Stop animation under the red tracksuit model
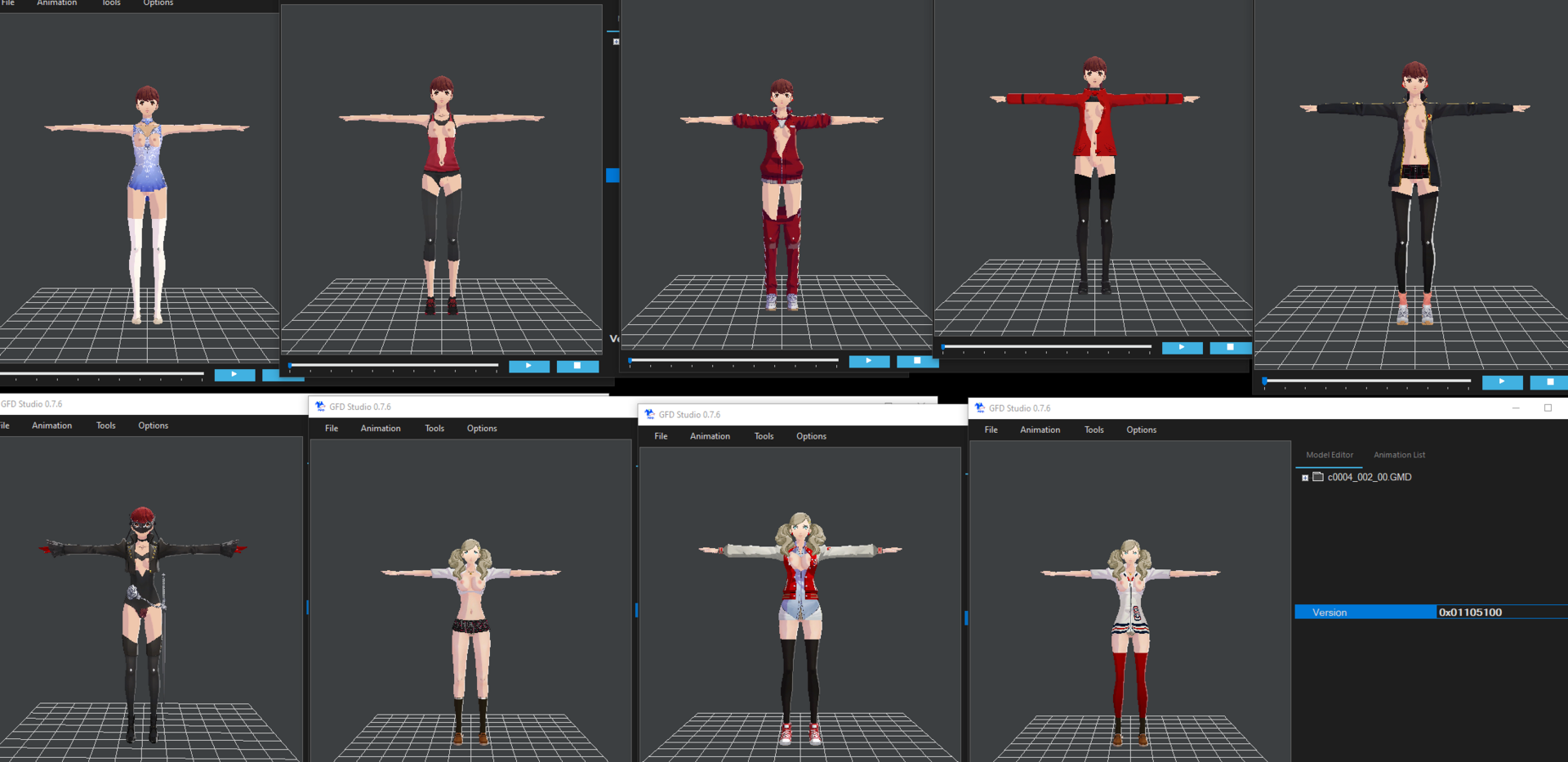Screen dimensions: 1568x762 click(x=917, y=361)
